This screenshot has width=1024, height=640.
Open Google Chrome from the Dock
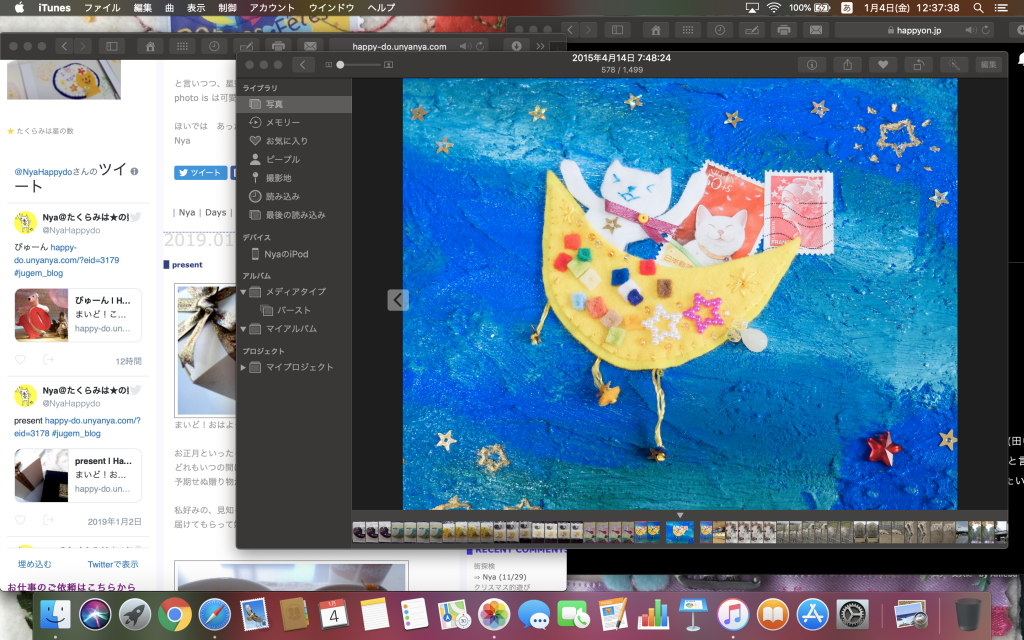174,615
